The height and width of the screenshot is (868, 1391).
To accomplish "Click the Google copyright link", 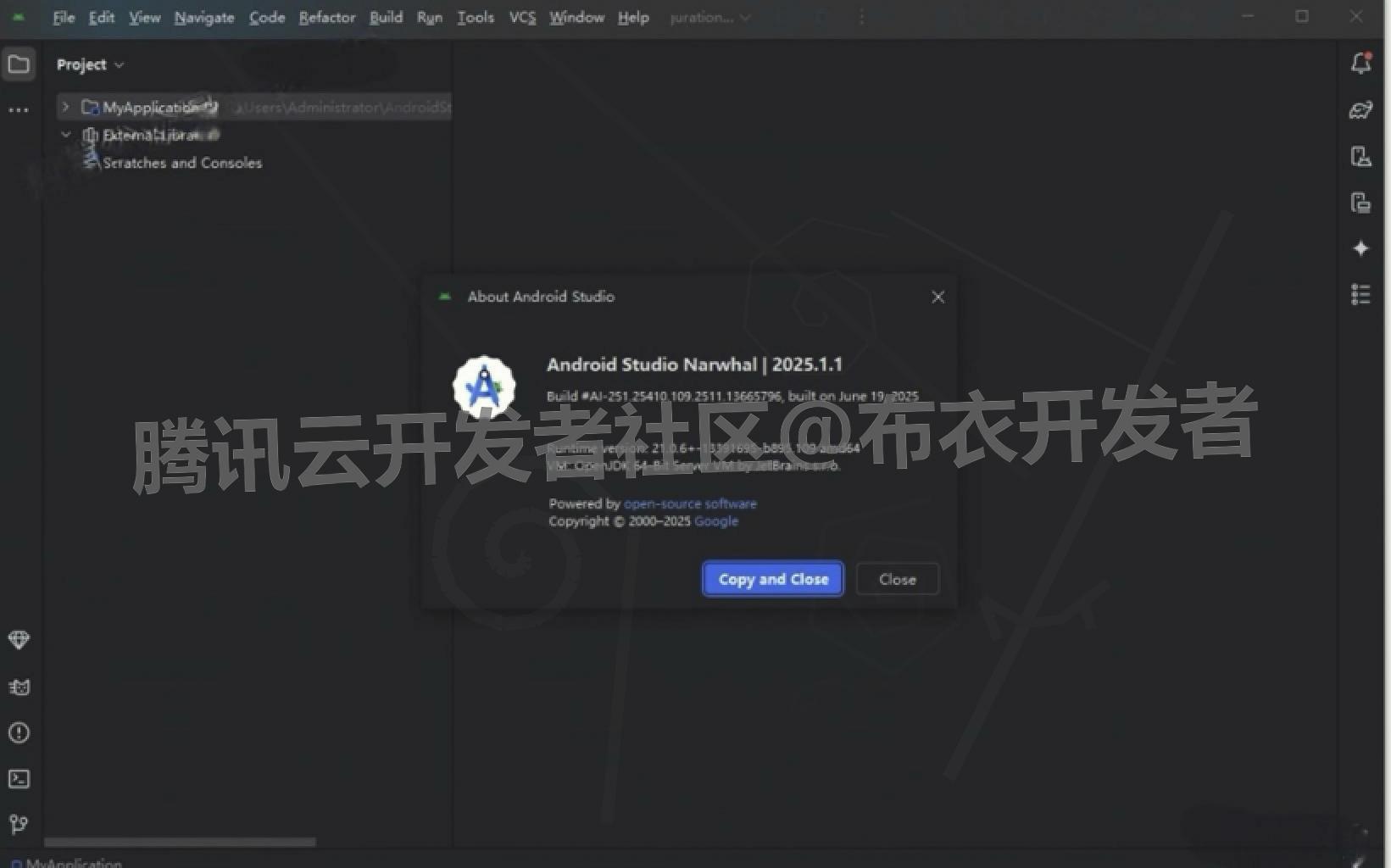I will click(x=716, y=521).
